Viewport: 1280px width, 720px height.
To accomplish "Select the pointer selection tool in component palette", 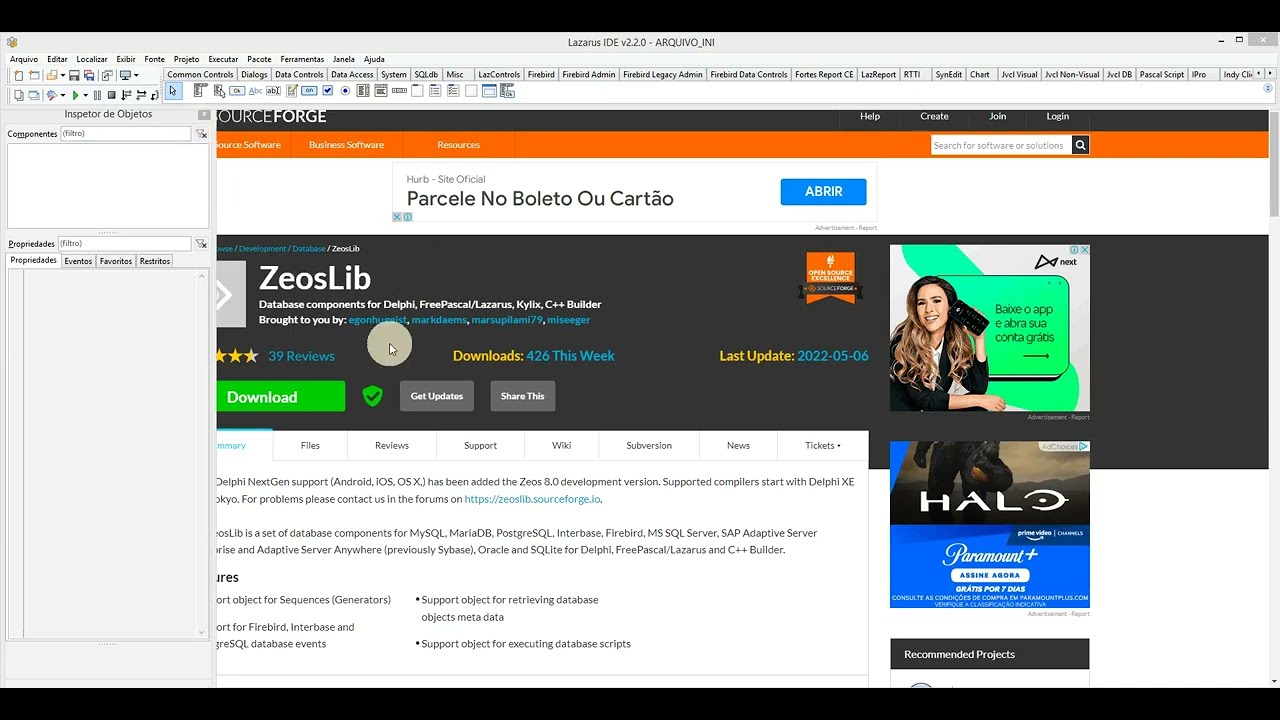I will click(x=173, y=91).
